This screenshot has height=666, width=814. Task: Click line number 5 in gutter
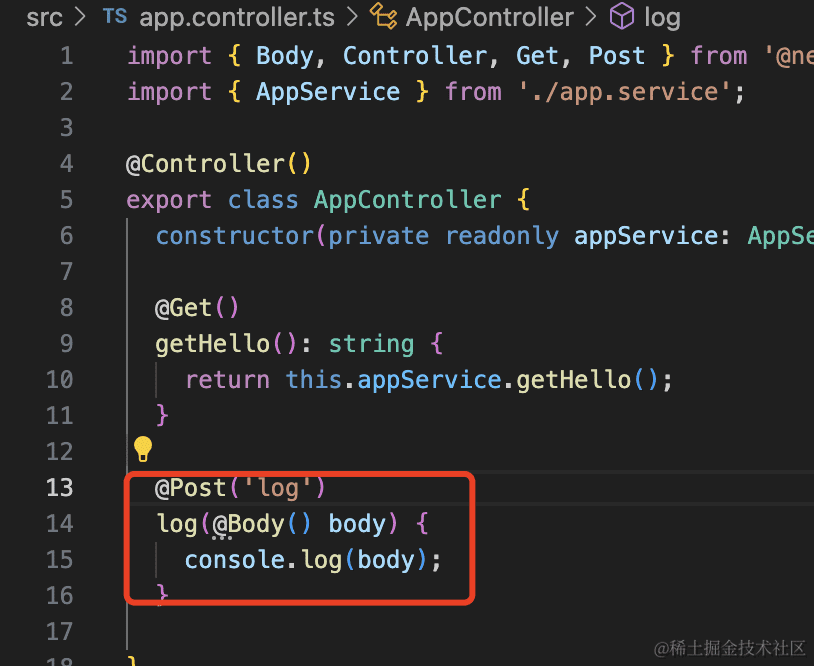[x=66, y=200]
